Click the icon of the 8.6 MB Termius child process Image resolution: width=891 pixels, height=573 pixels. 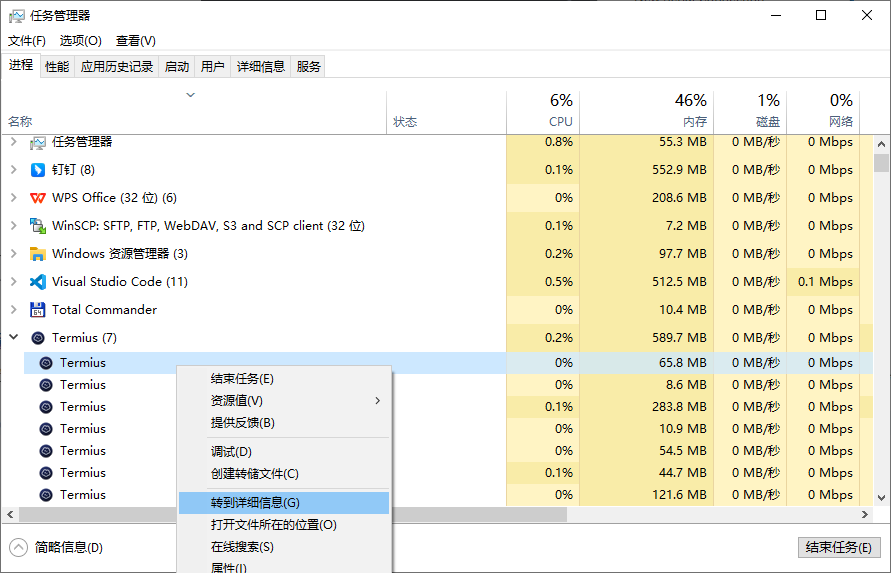point(46,385)
